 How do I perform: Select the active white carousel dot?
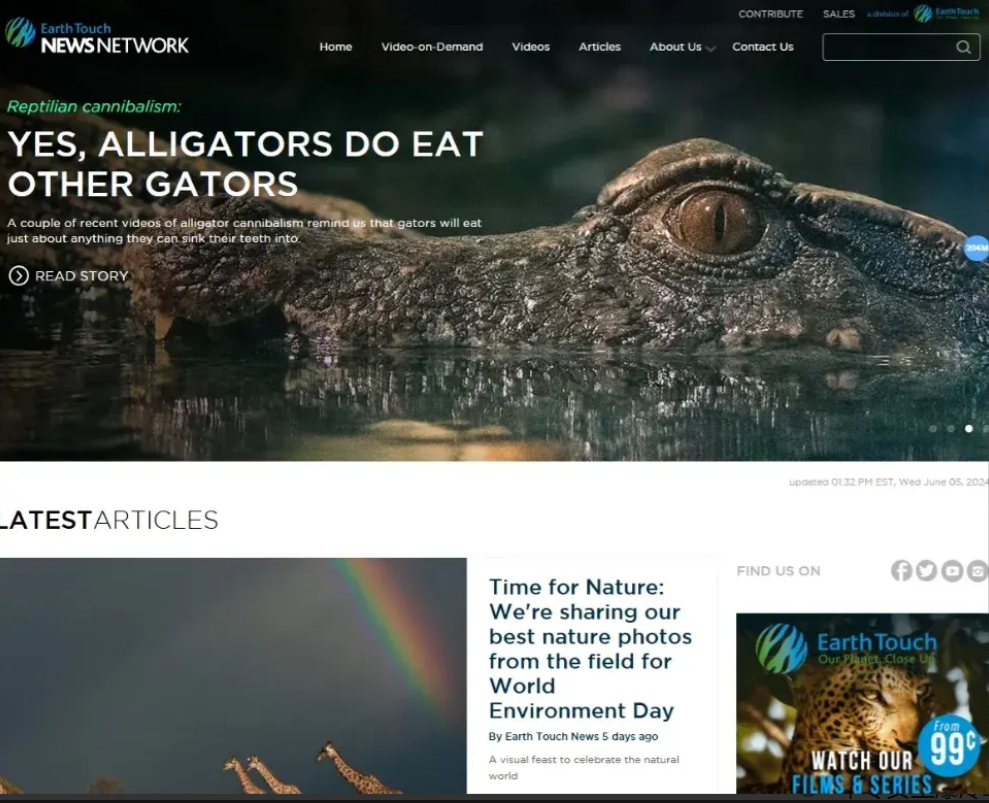tap(968, 428)
